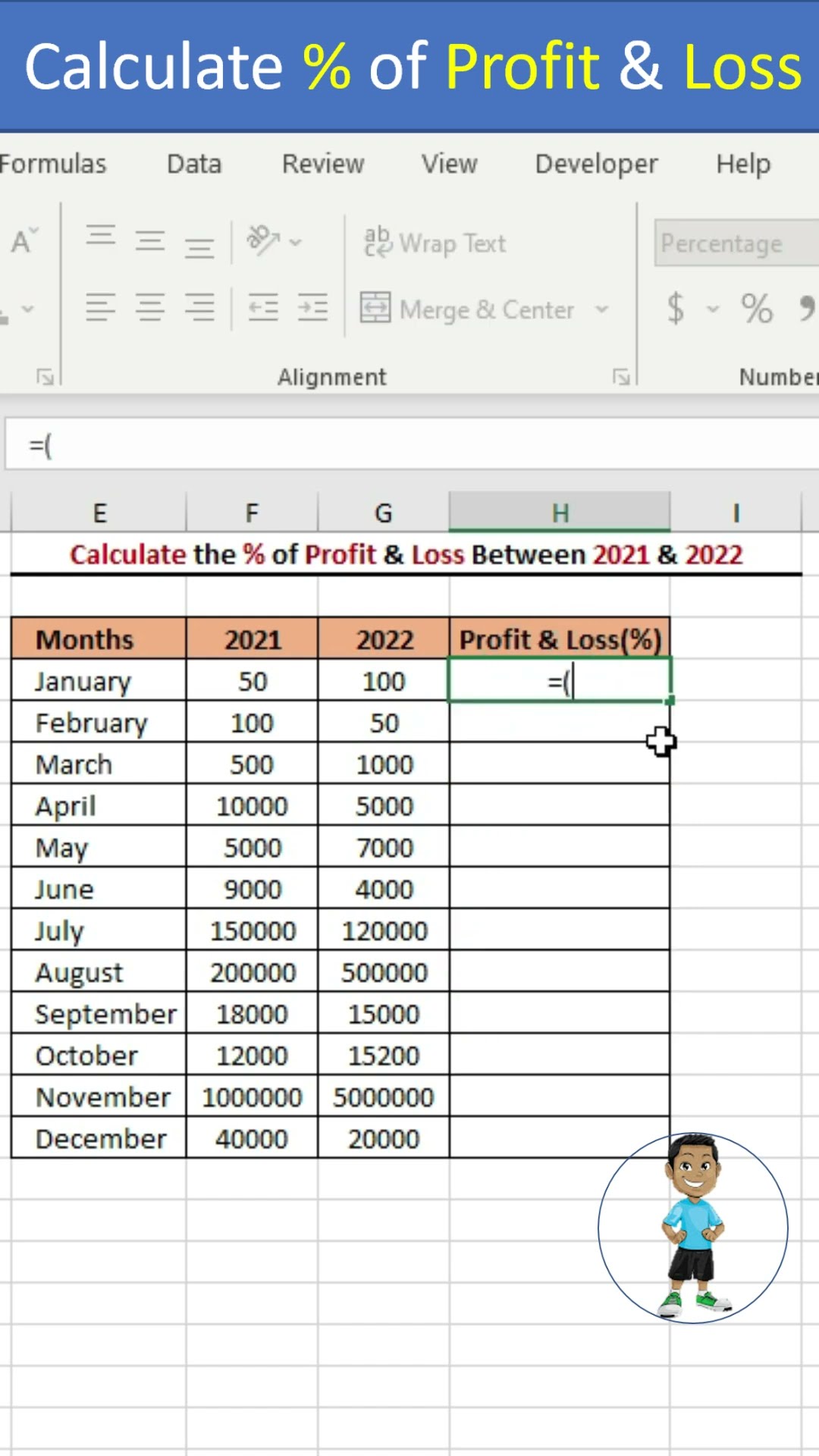Click the red-and-black sheet title text
The height and width of the screenshot is (1456, 819).
[x=406, y=554]
